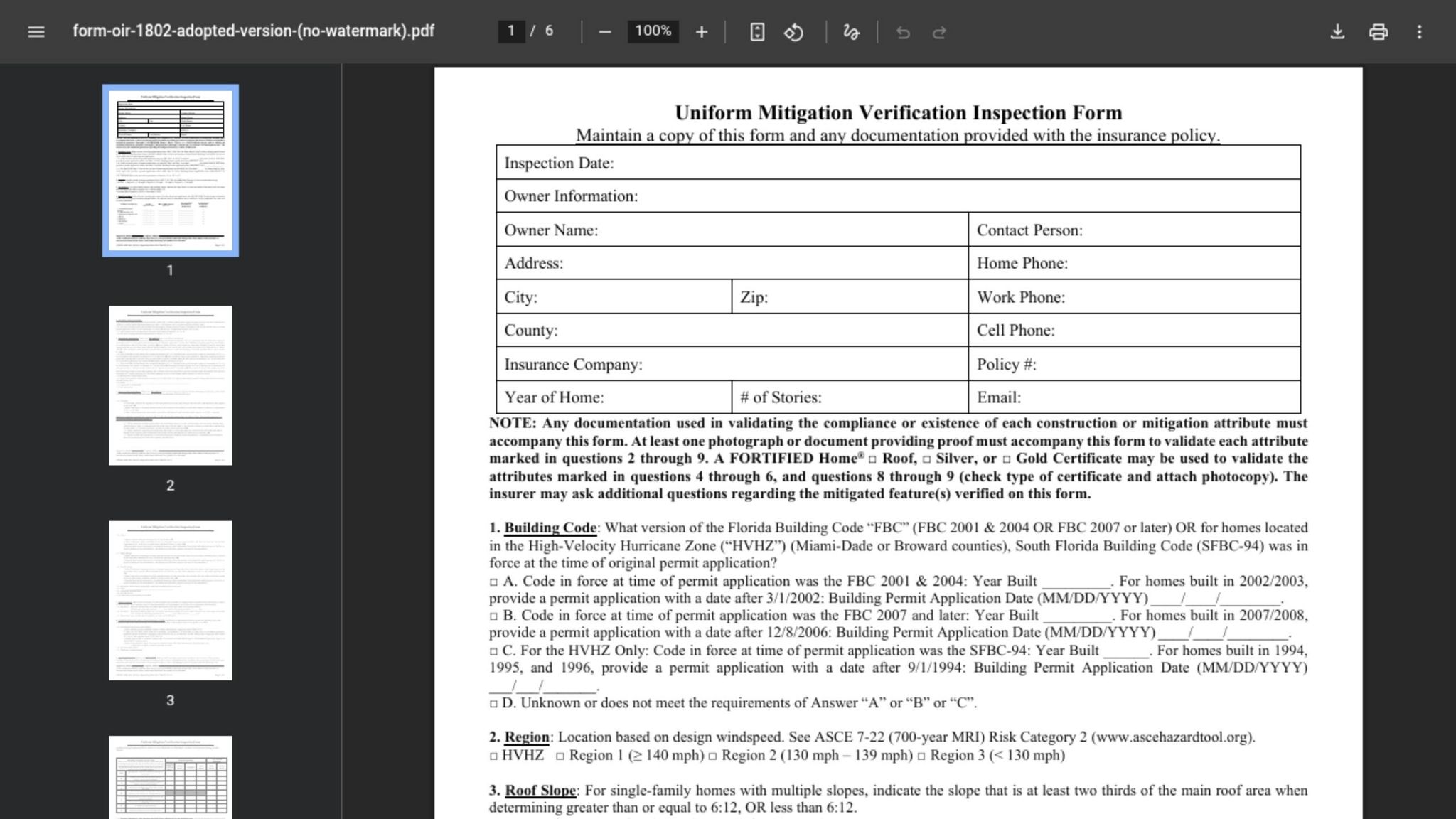This screenshot has width=1456, height=819.
Task: Click the Email cell
Action: click(x=1135, y=397)
